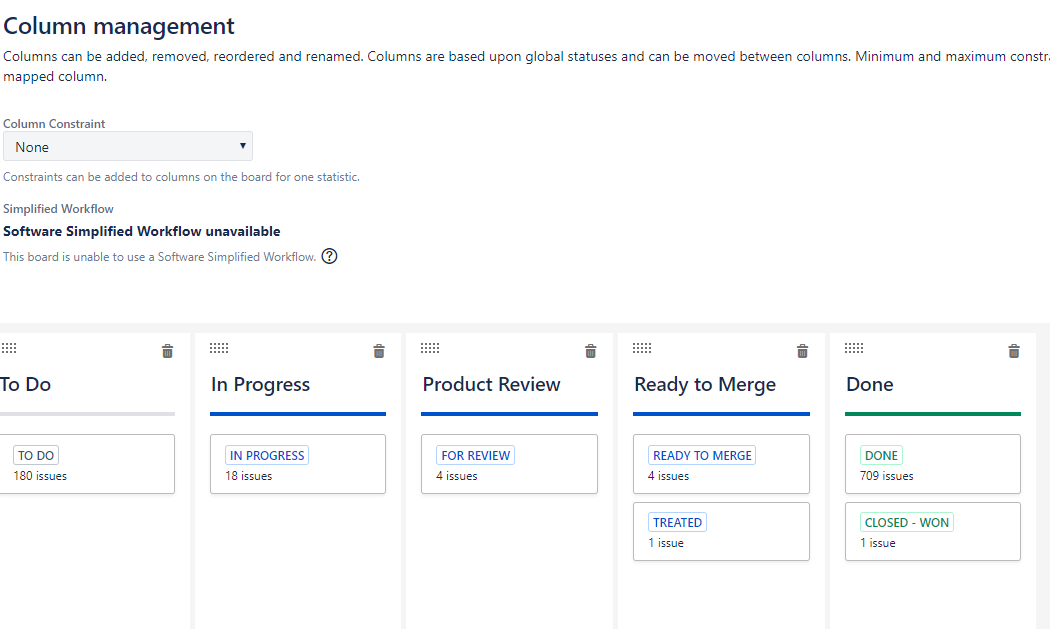Grab the In Progress column drag handle
The width and height of the screenshot is (1050, 629).
219,348
